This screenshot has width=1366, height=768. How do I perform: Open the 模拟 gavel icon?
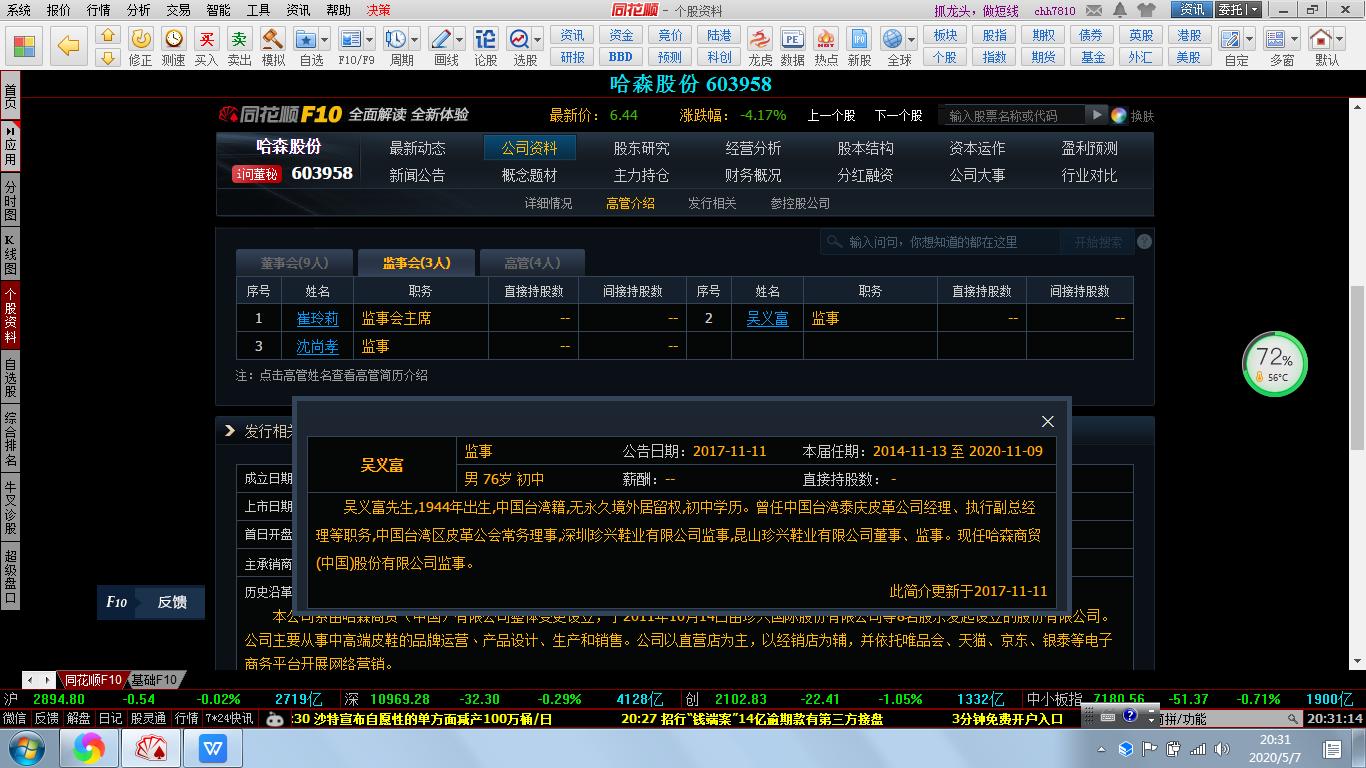pos(273,39)
